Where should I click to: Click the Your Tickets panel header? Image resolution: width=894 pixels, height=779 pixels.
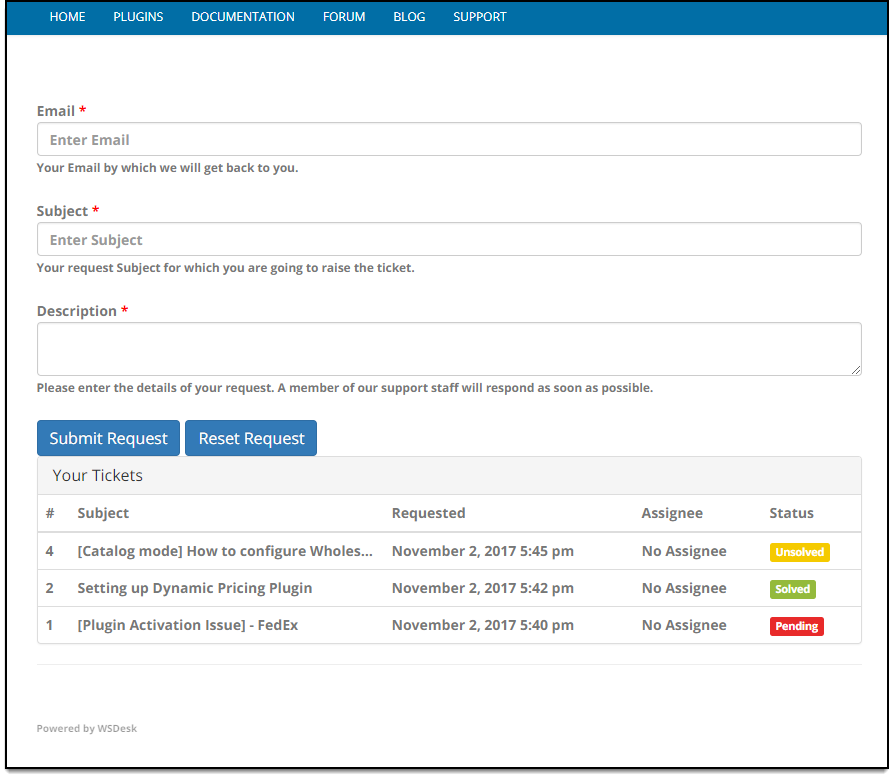[97, 475]
